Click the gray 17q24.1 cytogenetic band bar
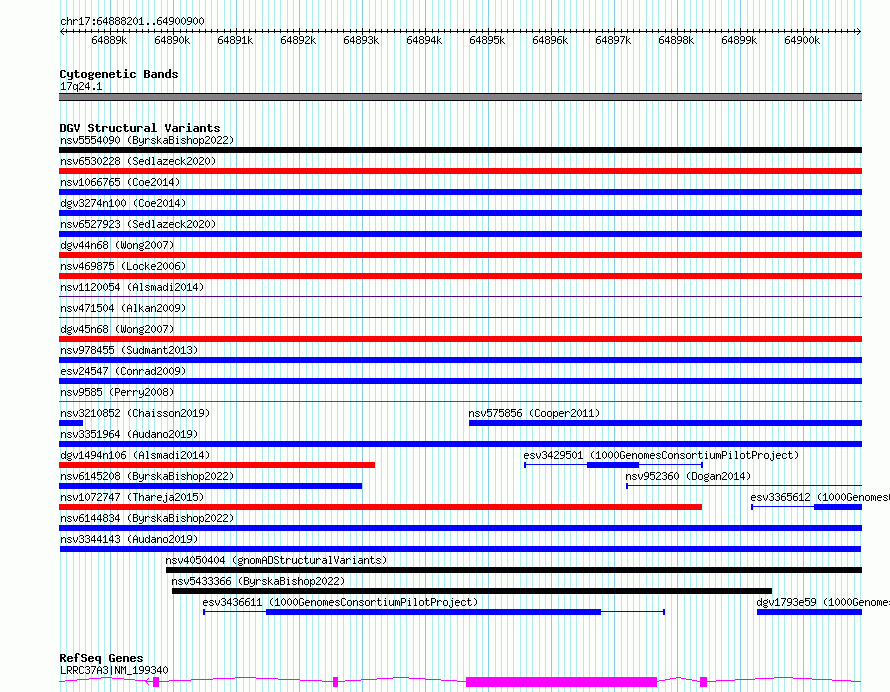890x692 pixels. point(460,97)
